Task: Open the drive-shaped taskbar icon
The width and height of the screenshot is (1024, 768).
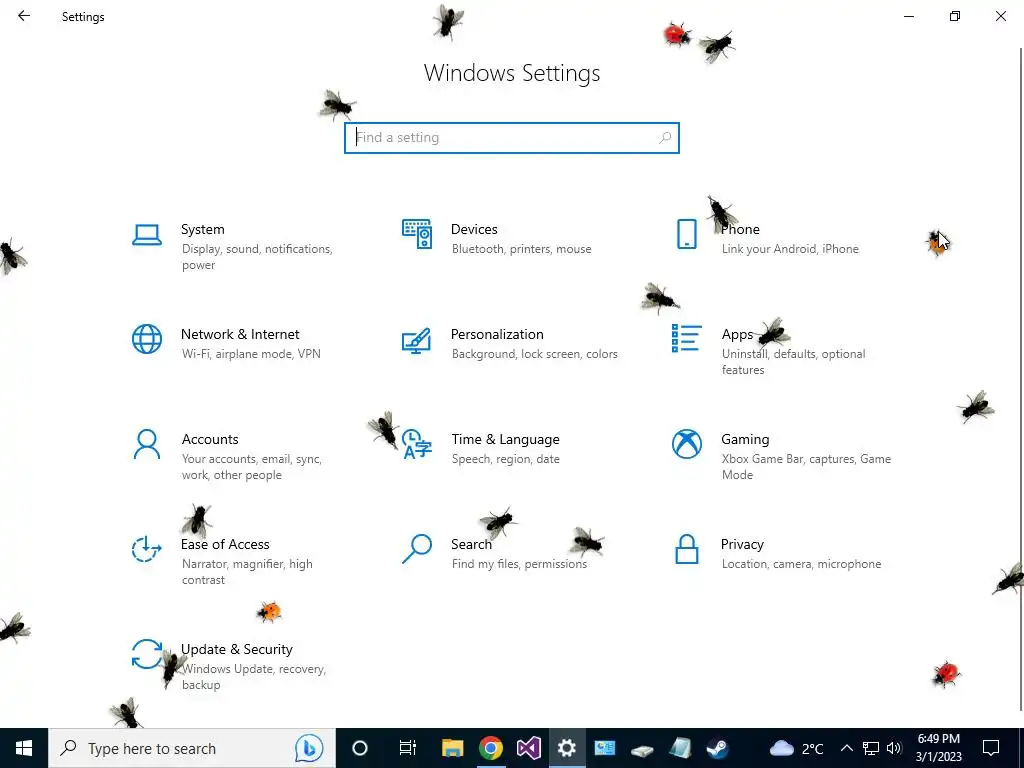Action: pos(642,748)
